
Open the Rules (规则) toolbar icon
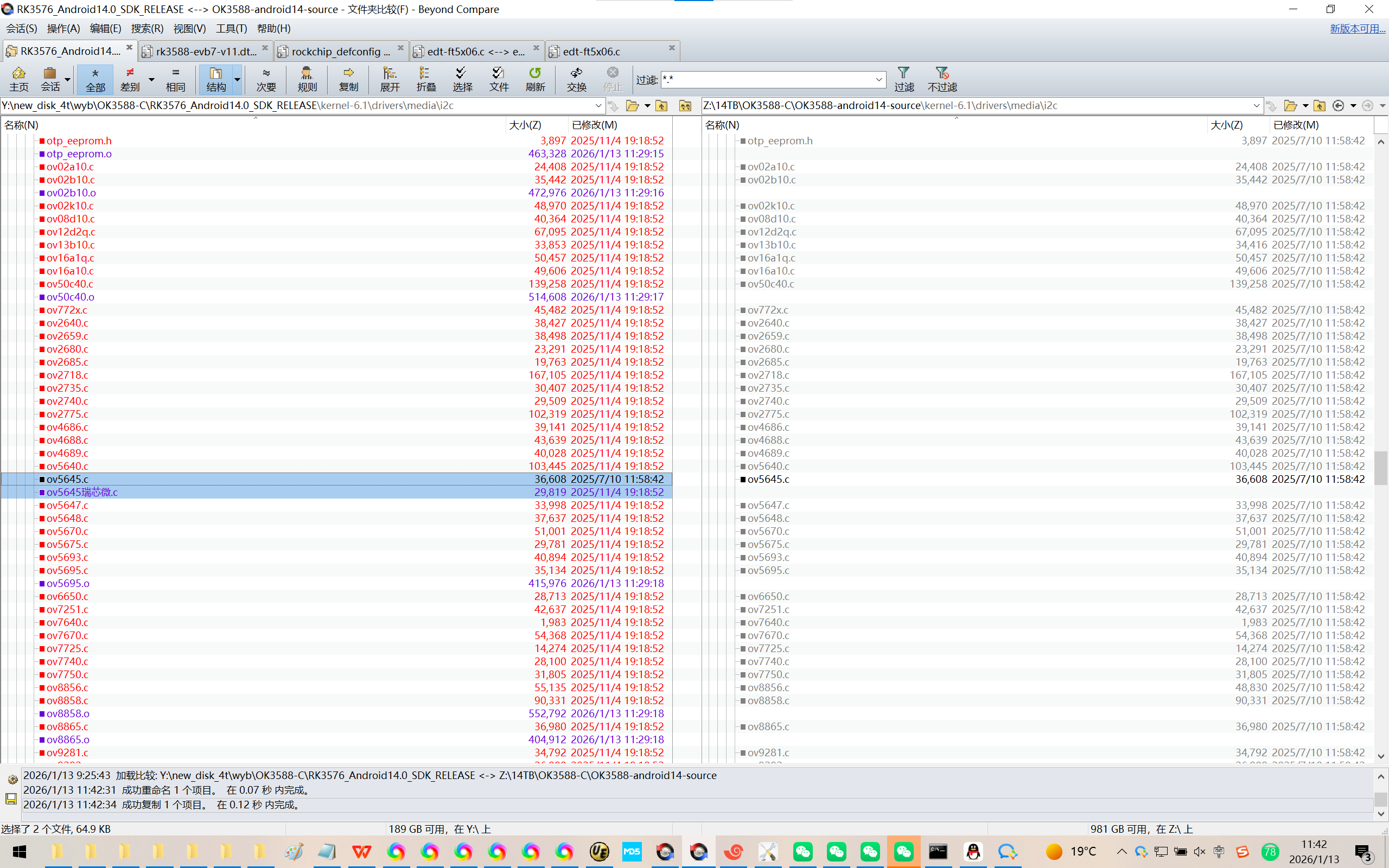pos(307,79)
